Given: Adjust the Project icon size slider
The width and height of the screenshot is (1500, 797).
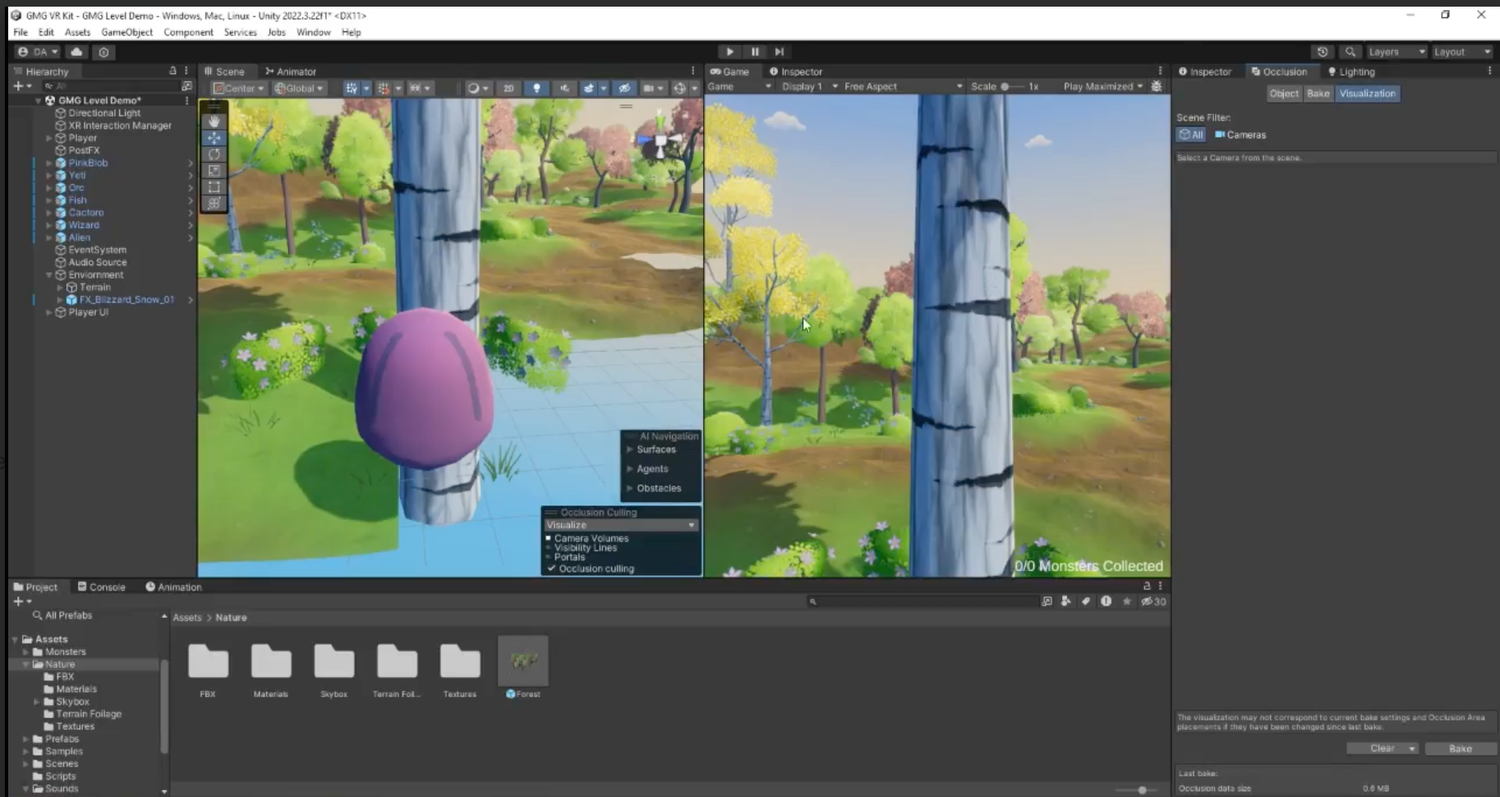Looking at the screenshot, I should click(1142, 790).
